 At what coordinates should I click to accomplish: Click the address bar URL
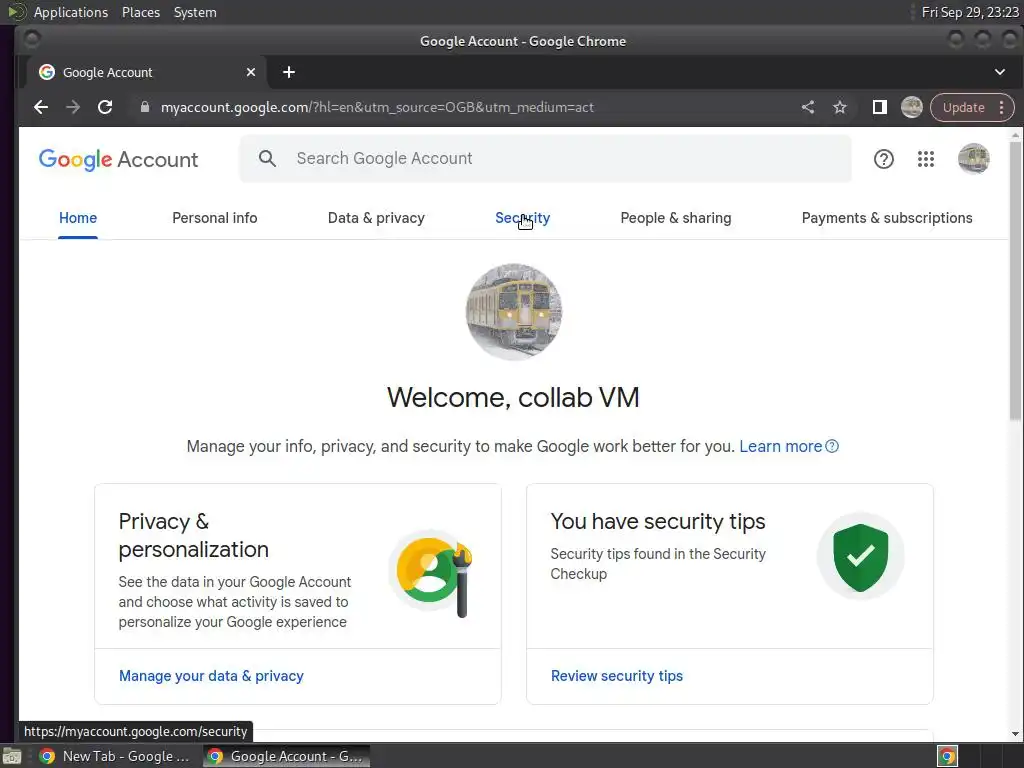[x=377, y=107]
